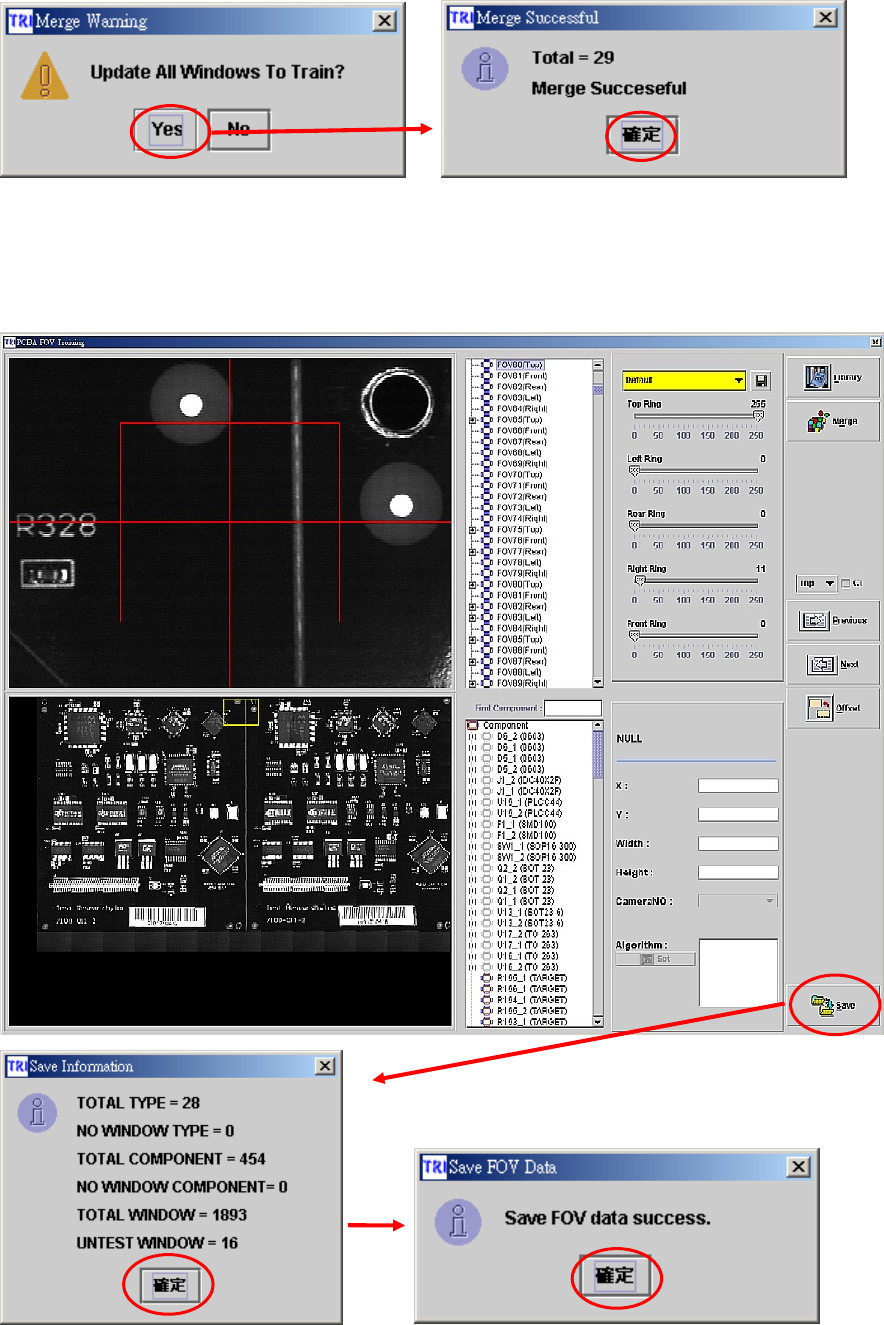The width and height of the screenshot is (884, 1325).
Task: Select FOV70(Top) in the FOV tree
Action: (x=520, y=475)
